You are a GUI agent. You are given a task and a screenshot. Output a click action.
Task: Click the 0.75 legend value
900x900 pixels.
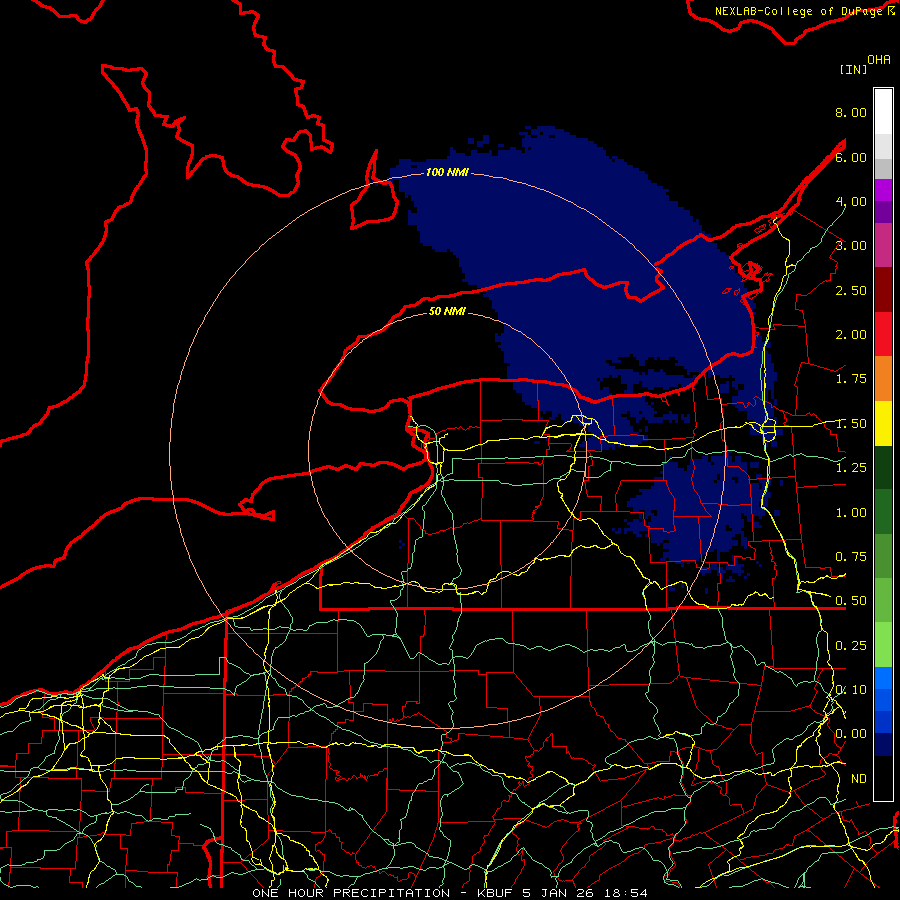coord(851,557)
